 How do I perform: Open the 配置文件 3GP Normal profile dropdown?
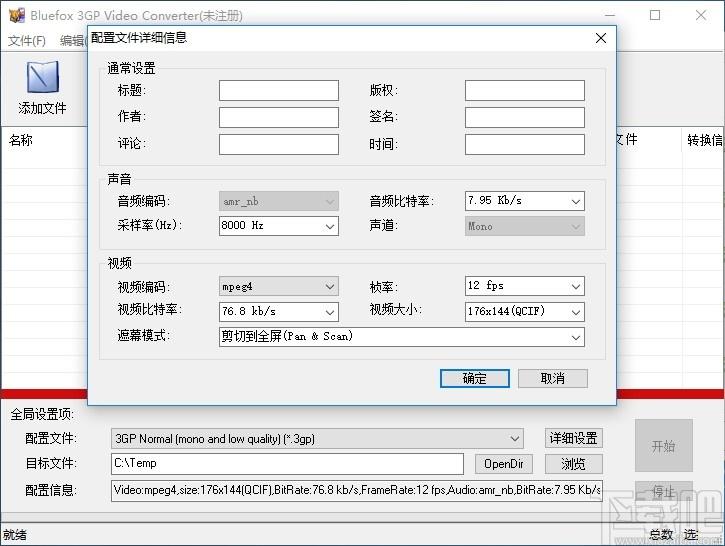[317, 439]
